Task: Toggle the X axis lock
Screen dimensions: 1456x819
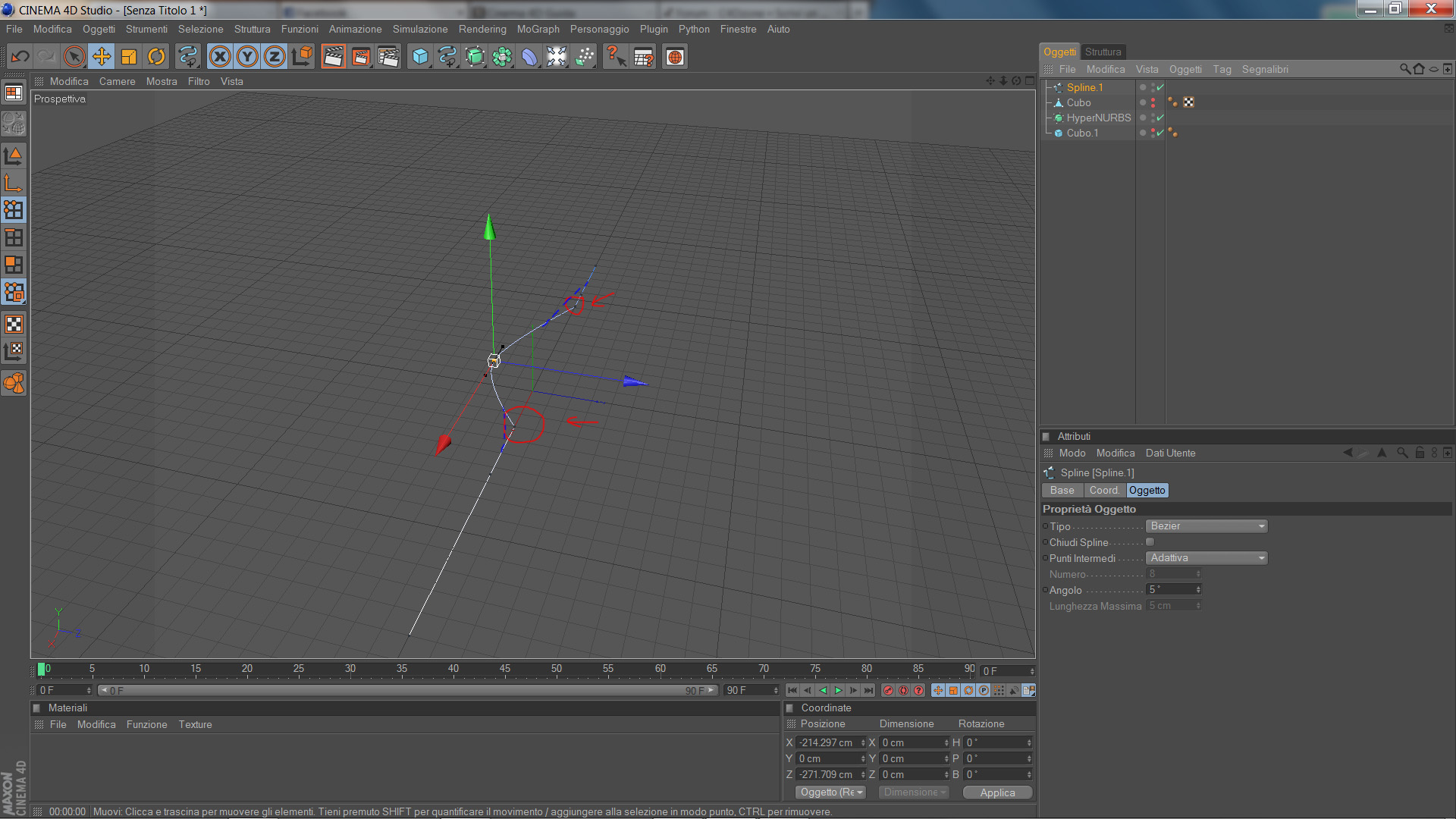Action: (220, 57)
